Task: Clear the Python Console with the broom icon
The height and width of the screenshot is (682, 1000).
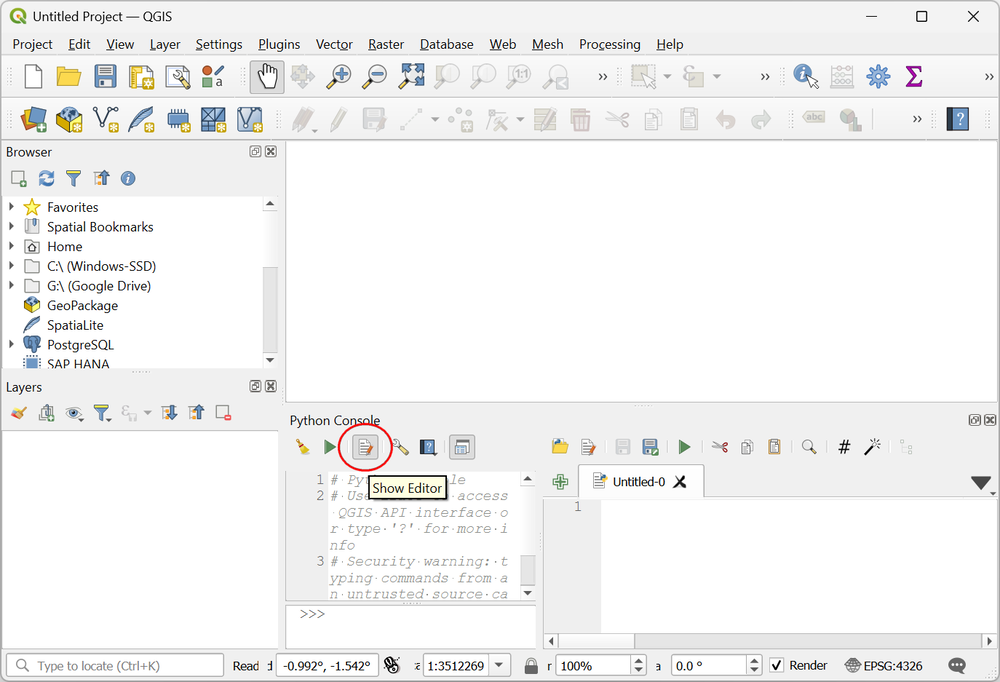Action: (303, 447)
